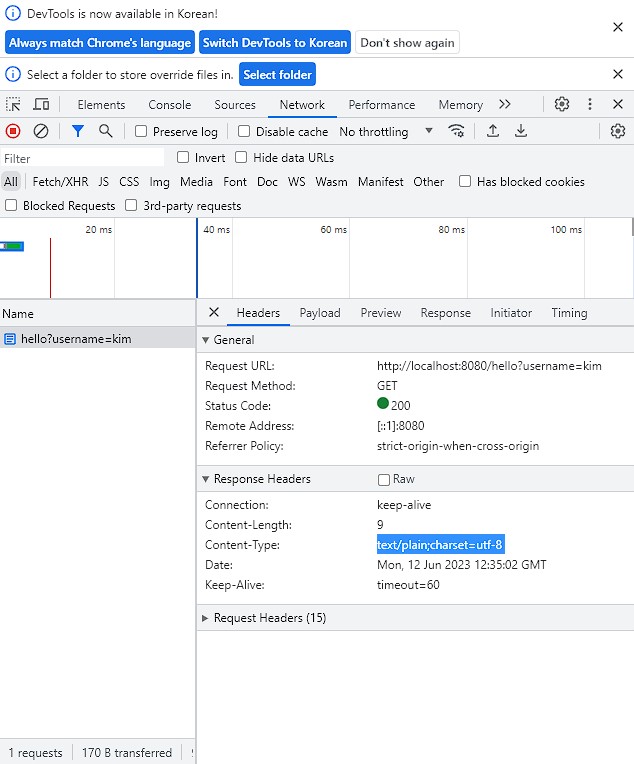Viewport: 634px width, 764px height.
Task: Open network conditions wifi icon
Action: point(456,131)
